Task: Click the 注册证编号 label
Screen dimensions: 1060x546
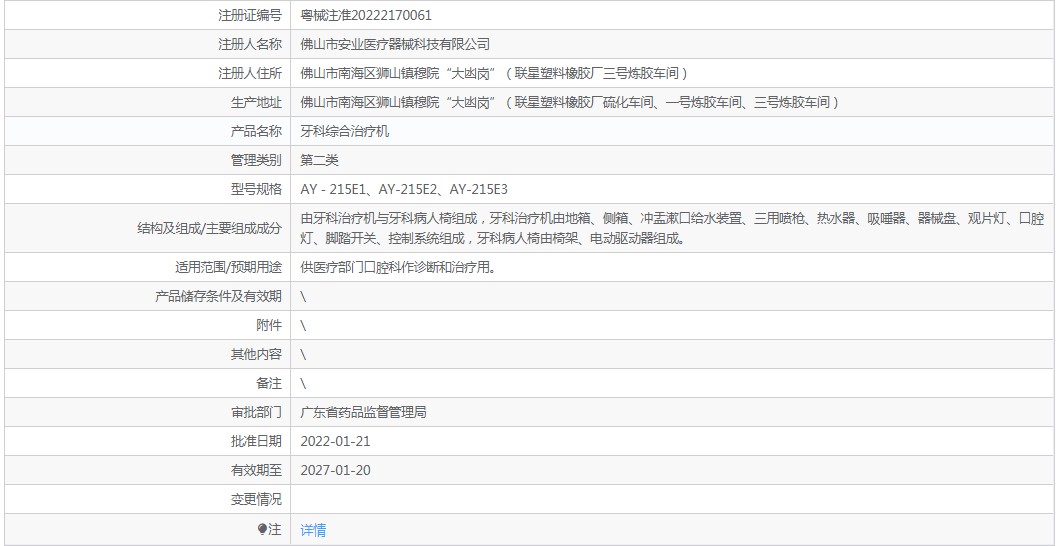Action: click(x=249, y=15)
